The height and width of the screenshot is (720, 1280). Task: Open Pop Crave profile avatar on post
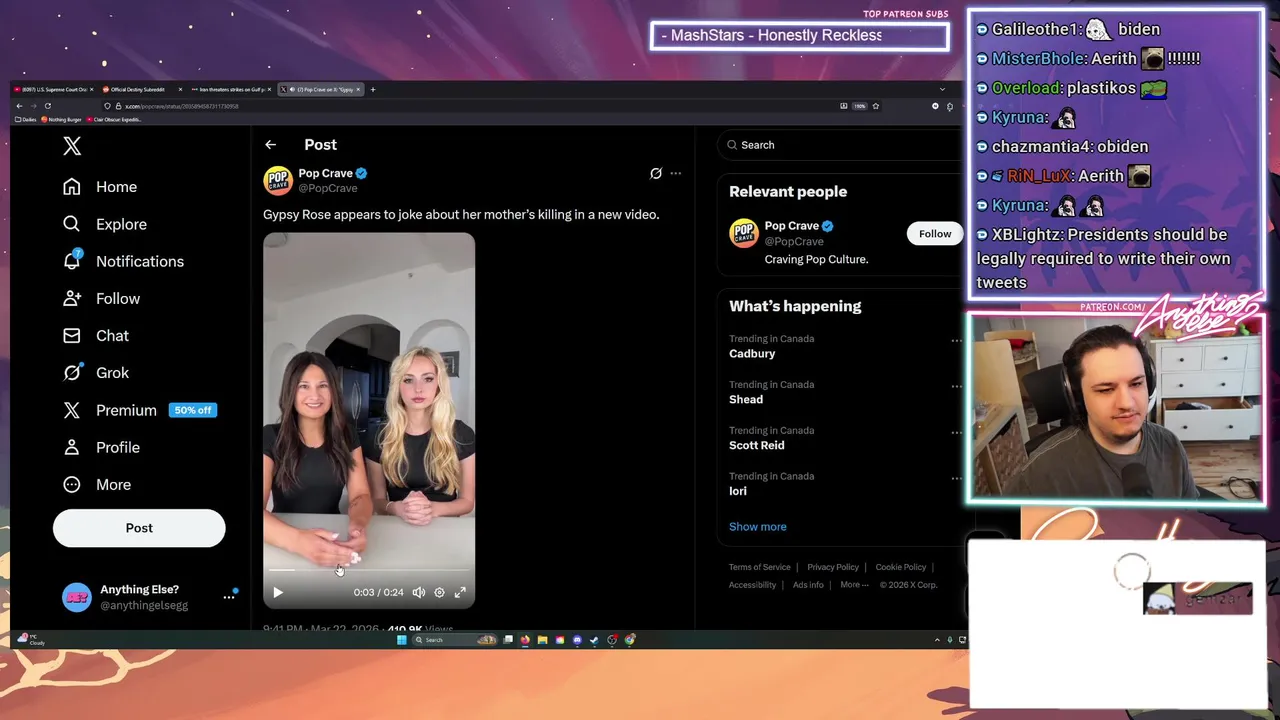(278, 180)
